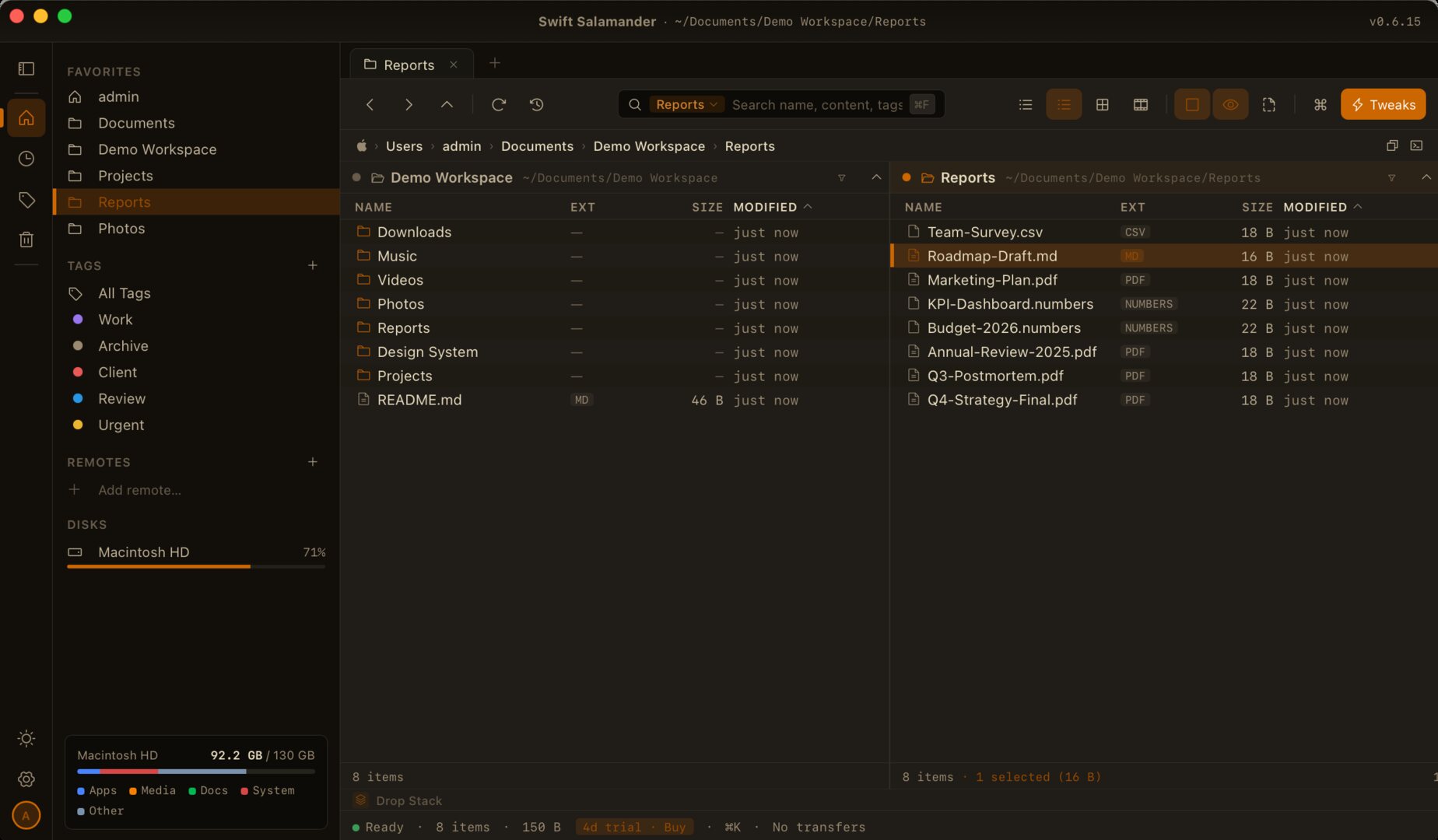The image size is (1438, 840).
Task: Click the Tweaks button
Action: (1383, 104)
